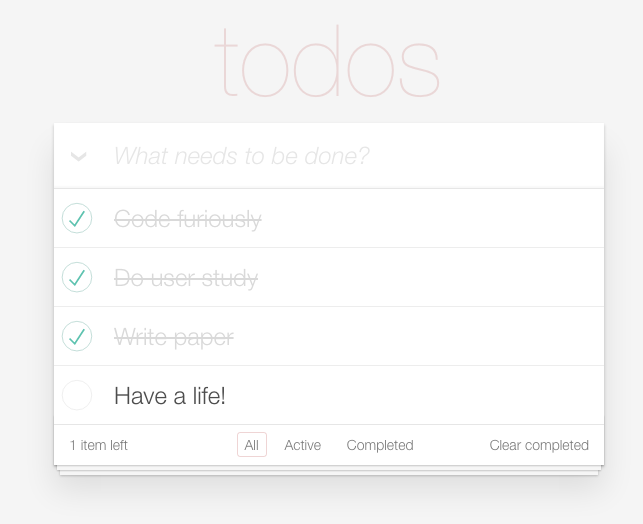Click the Code furiously strikethrough label

coord(188,219)
